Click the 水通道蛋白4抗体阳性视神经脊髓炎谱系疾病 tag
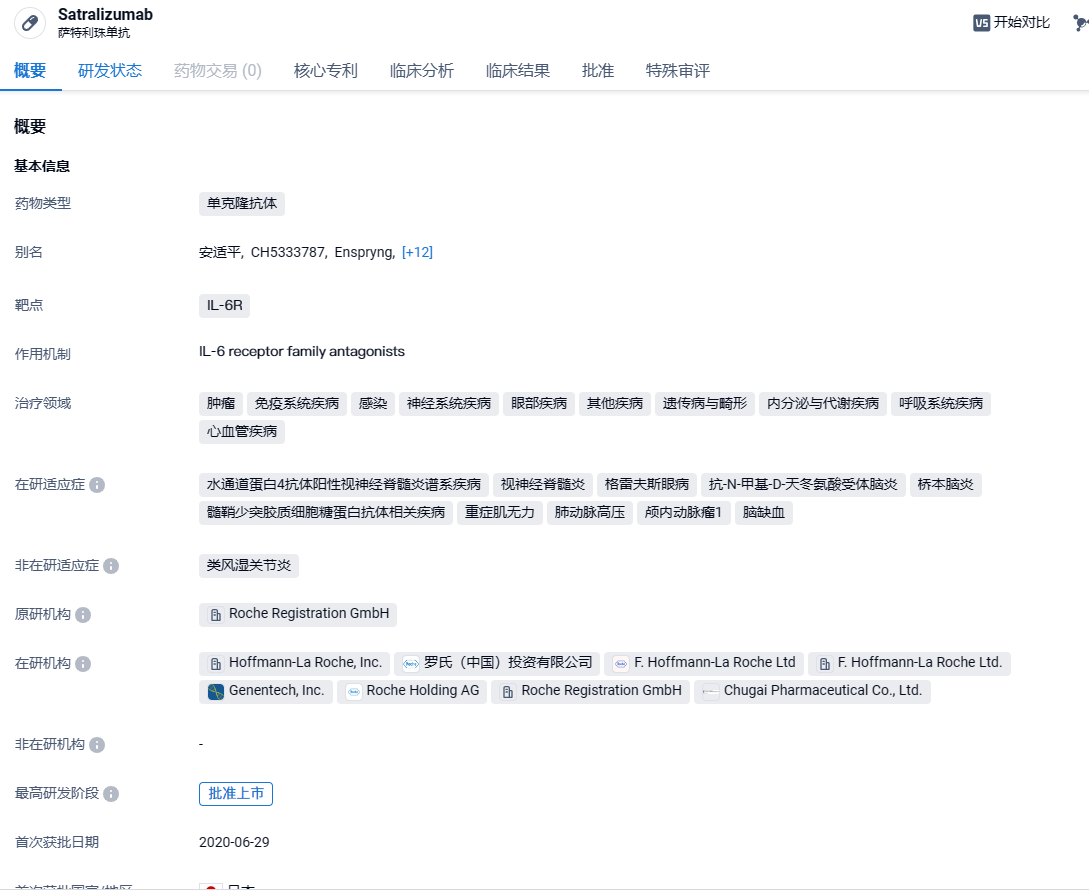Viewport: 1089px width, 890px height. (x=344, y=484)
